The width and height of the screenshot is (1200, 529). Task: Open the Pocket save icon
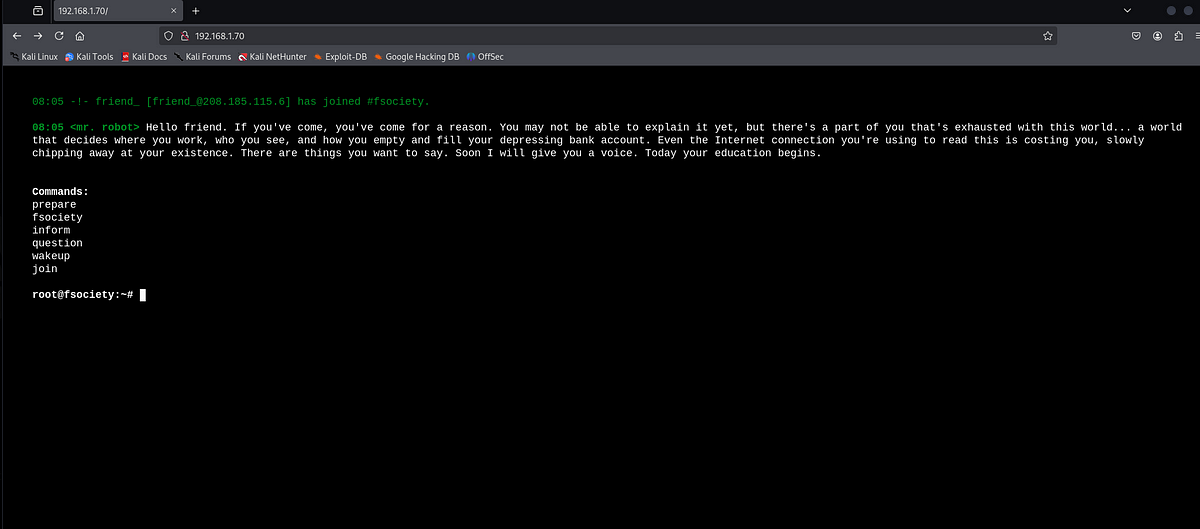(1137, 35)
